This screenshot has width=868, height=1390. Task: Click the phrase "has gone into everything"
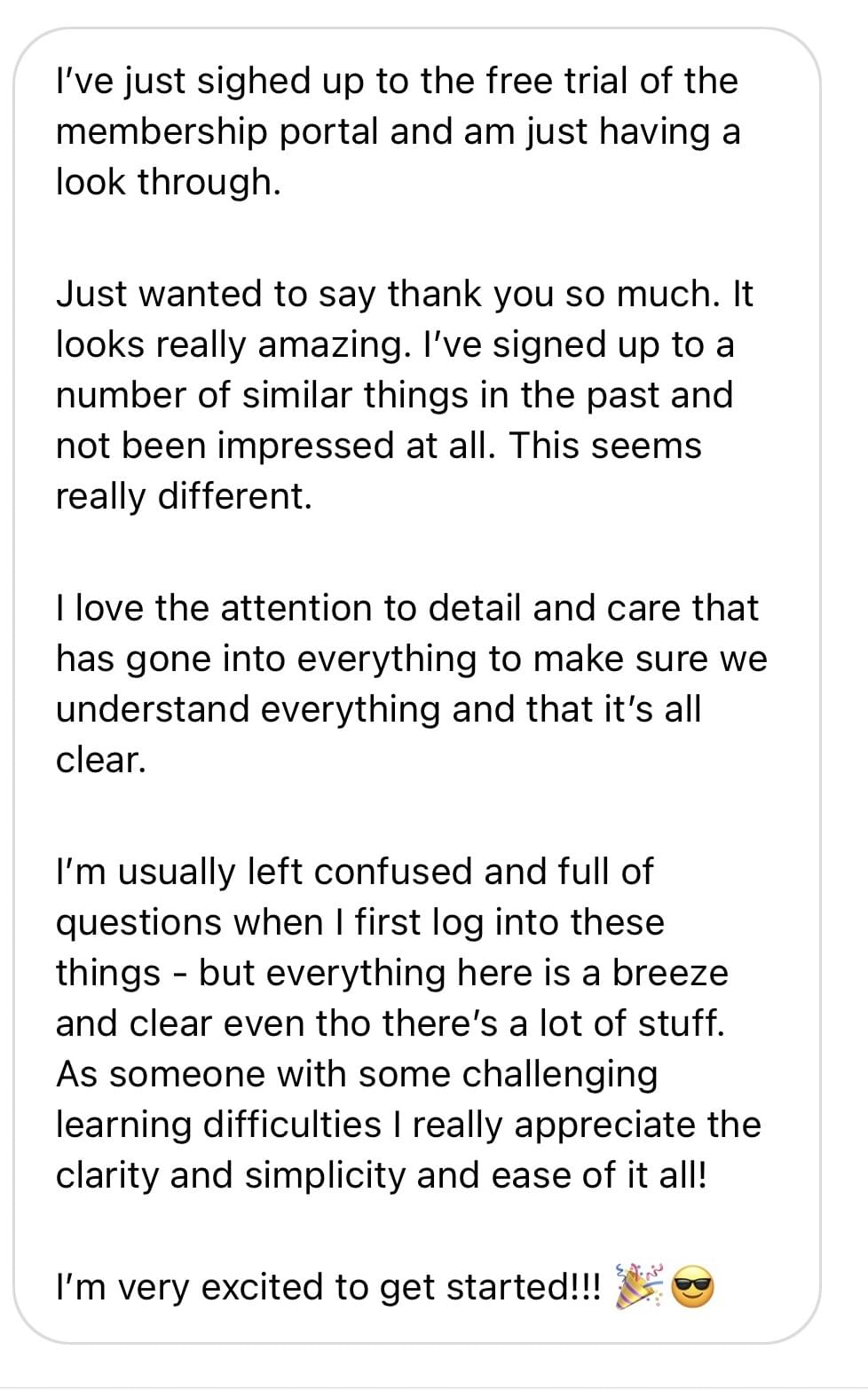click(231, 659)
